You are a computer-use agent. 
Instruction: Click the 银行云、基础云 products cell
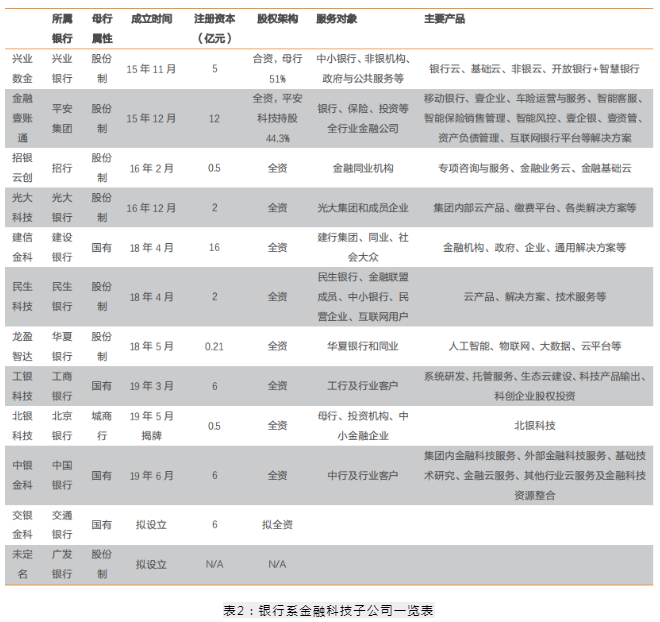point(535,69)
